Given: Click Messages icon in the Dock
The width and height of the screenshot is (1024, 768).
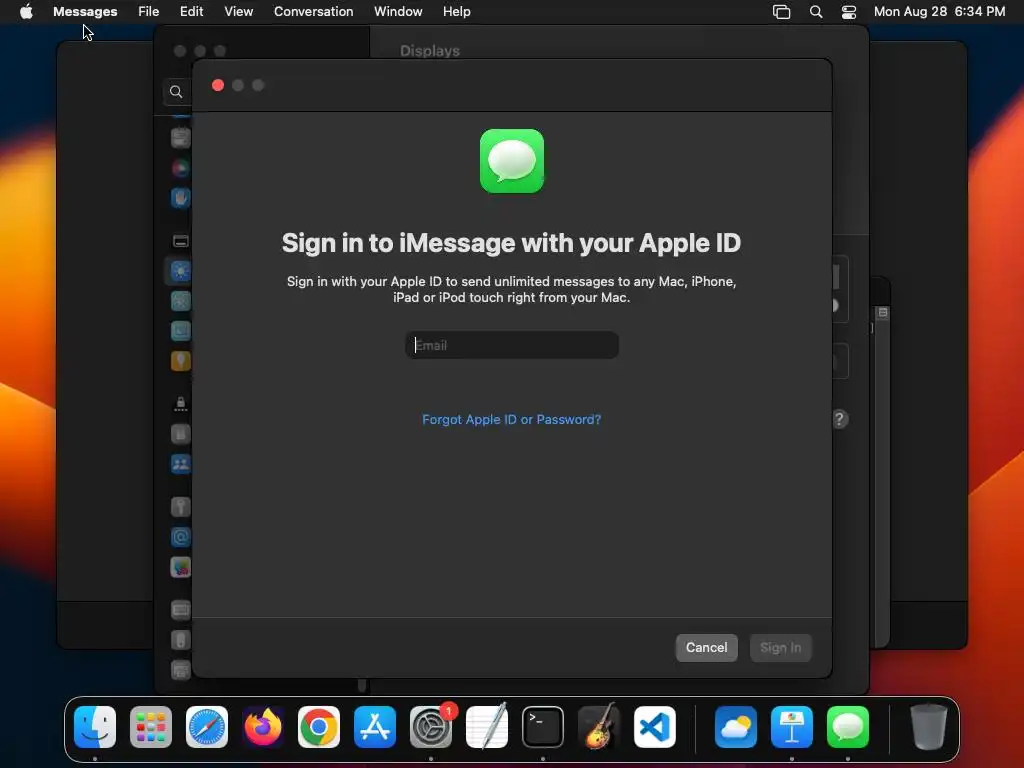Looking at the screenshot, I should [x=848, y=727].
